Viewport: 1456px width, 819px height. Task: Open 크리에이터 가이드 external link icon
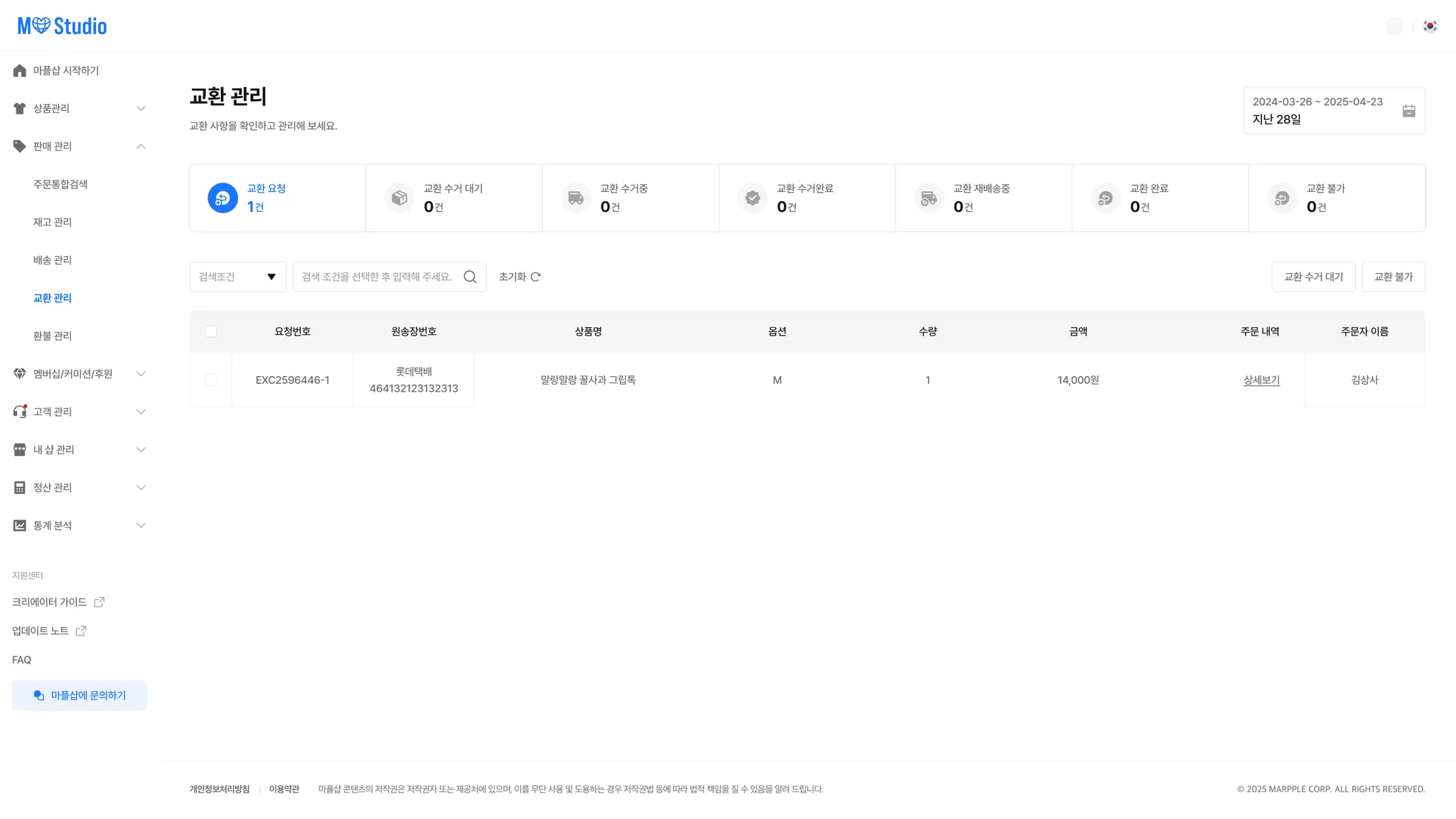click(x=100, y=602)
